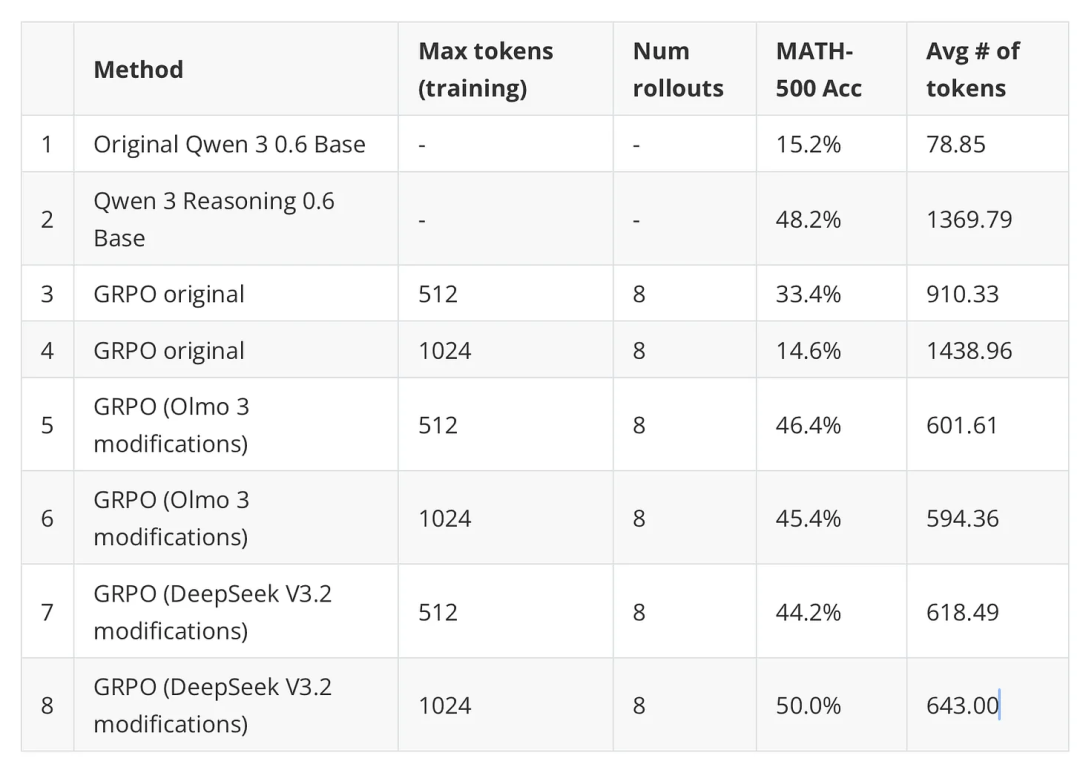Click the 50.0% accuracy cell
1080x767 pixels.
pyautogui.click(x=808, y=706)
